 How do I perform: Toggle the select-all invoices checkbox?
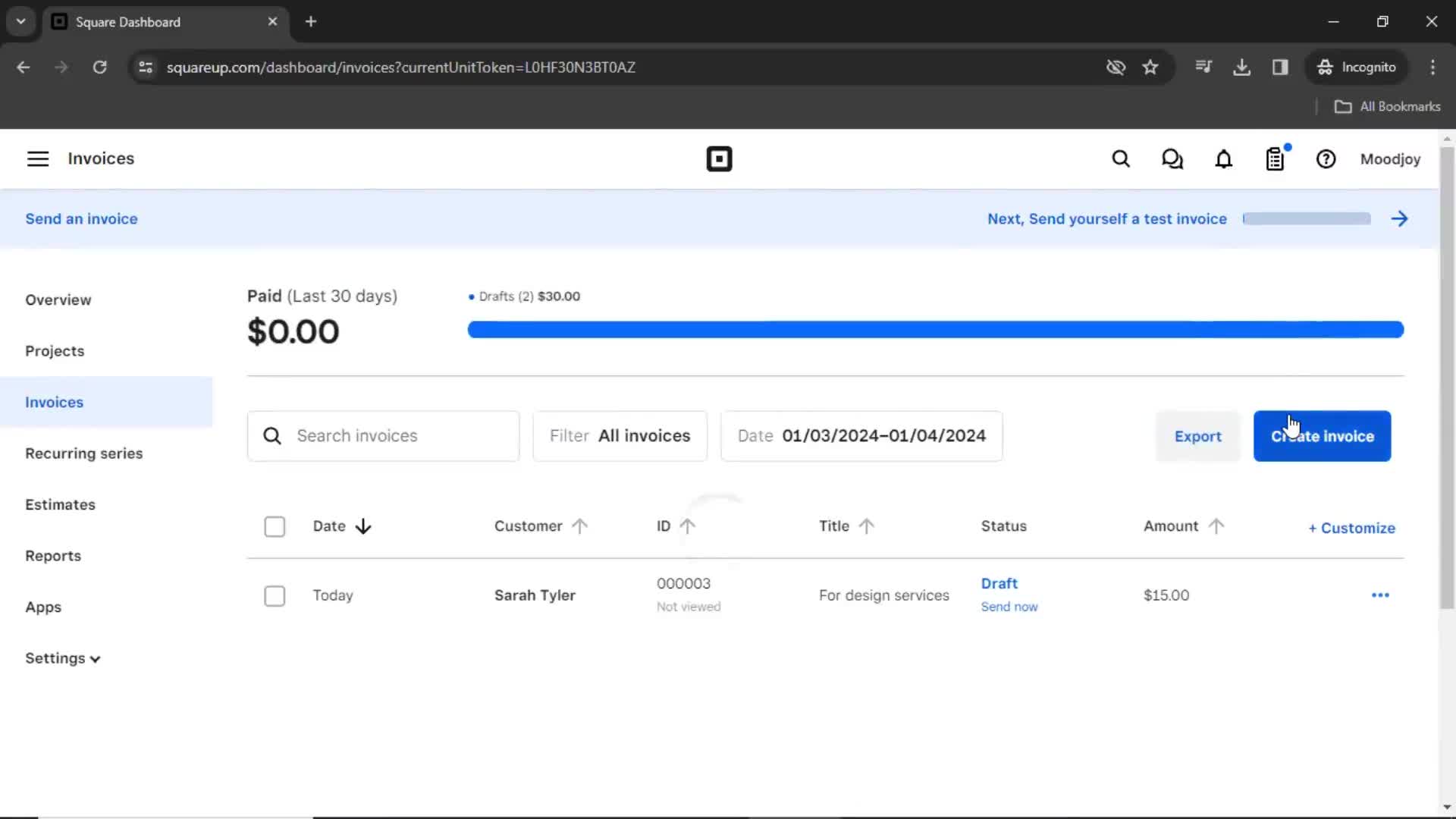[x=275, y=525]
